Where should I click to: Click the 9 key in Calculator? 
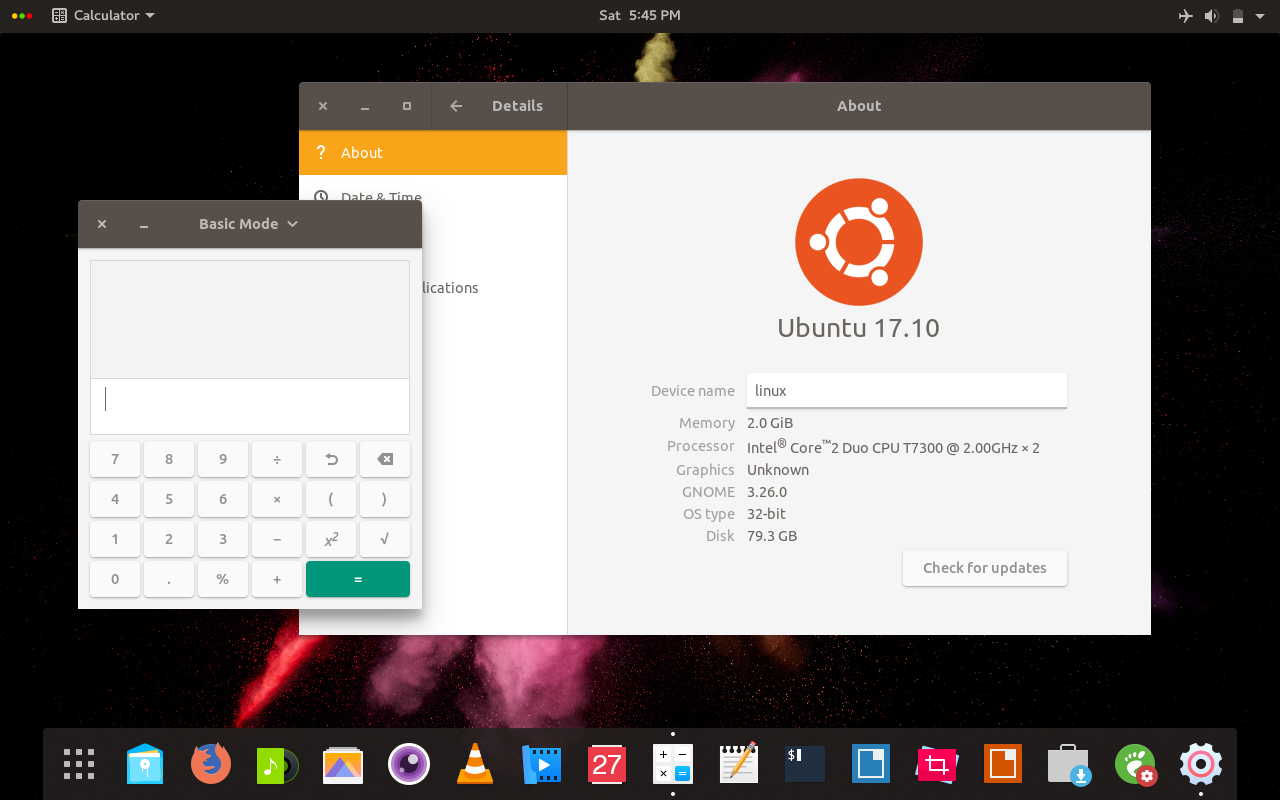click(223, 459)
